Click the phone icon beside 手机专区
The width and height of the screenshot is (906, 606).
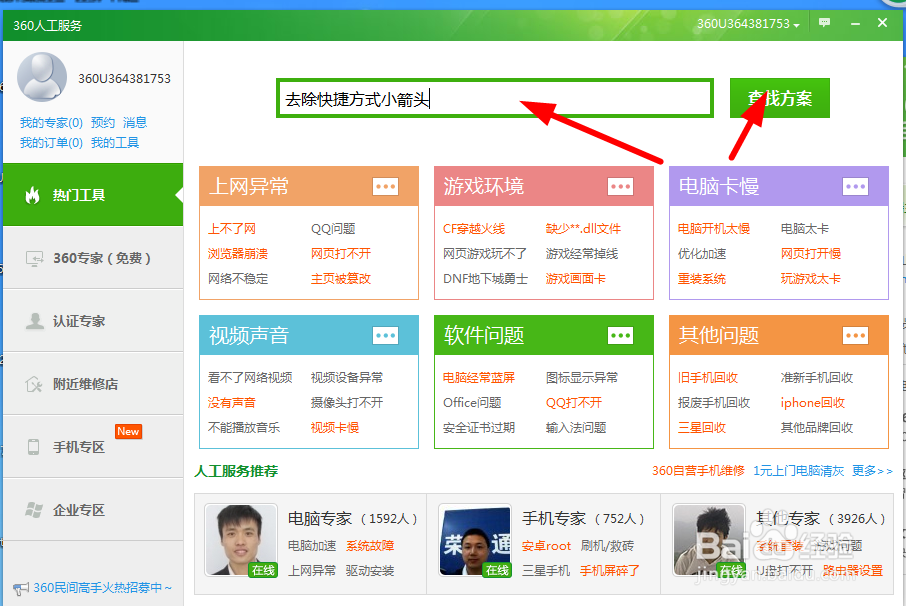(x=34, y=447)
